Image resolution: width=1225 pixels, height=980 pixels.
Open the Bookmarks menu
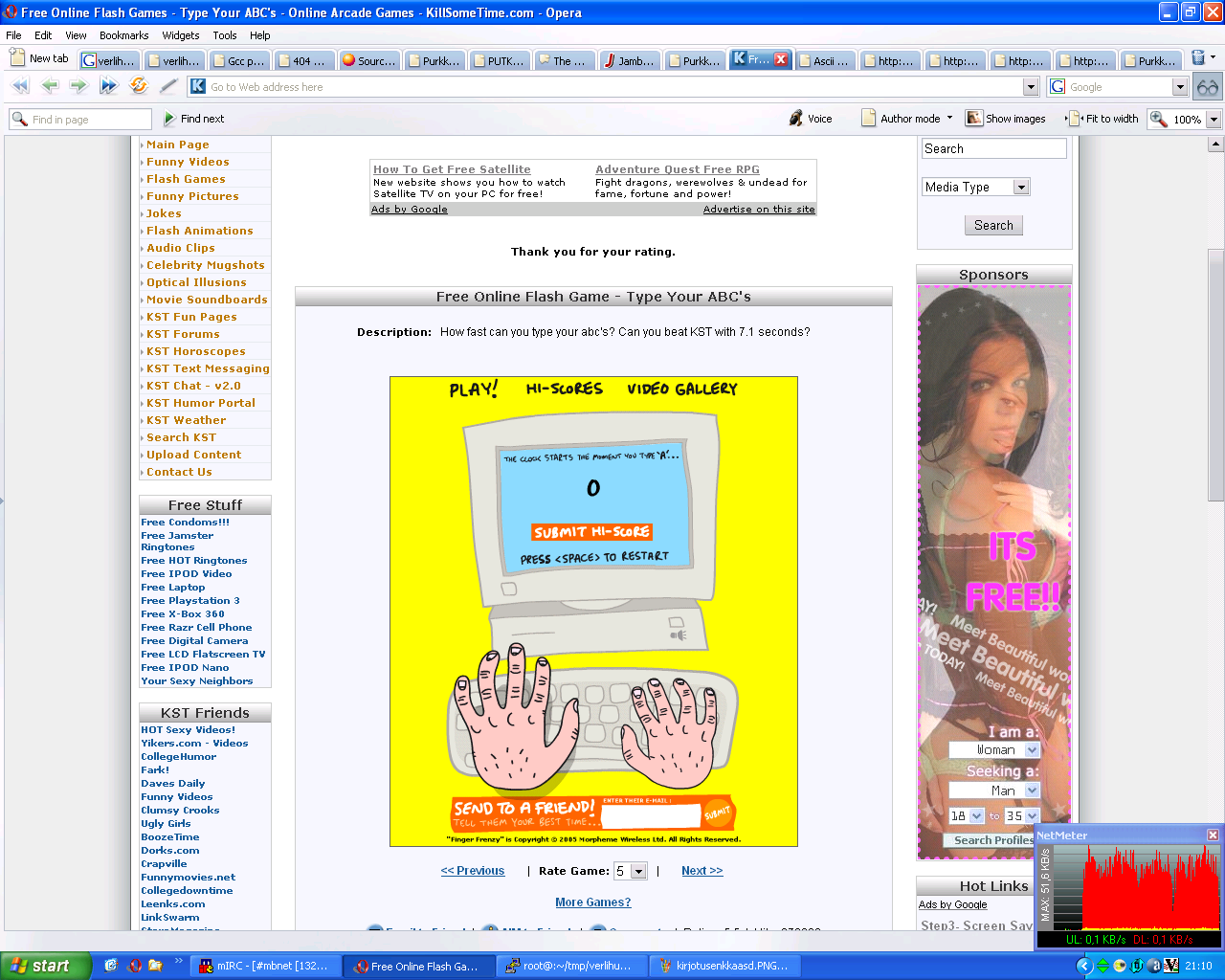coord(124,35)
